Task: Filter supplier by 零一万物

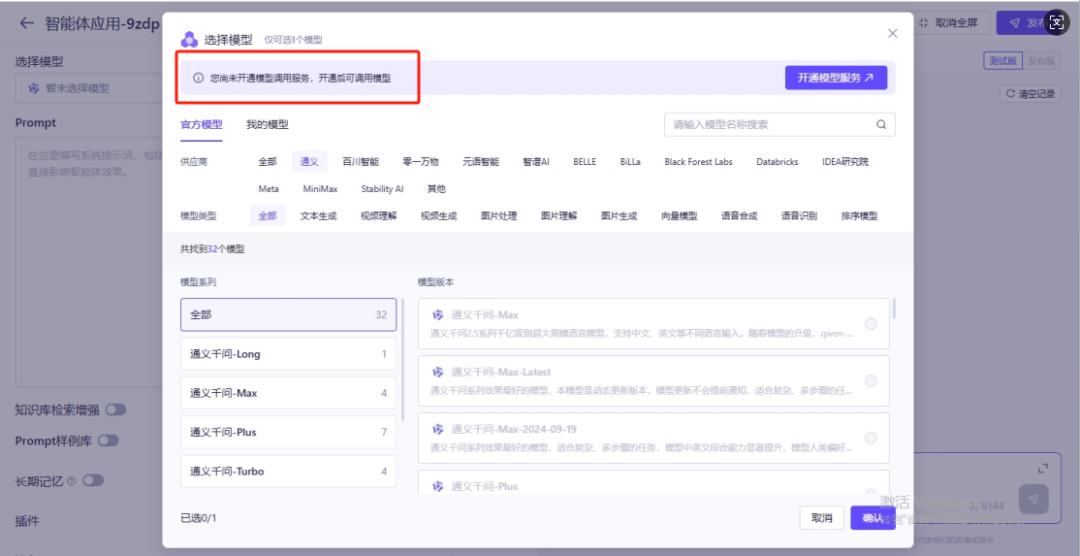Action: (420, 162)
